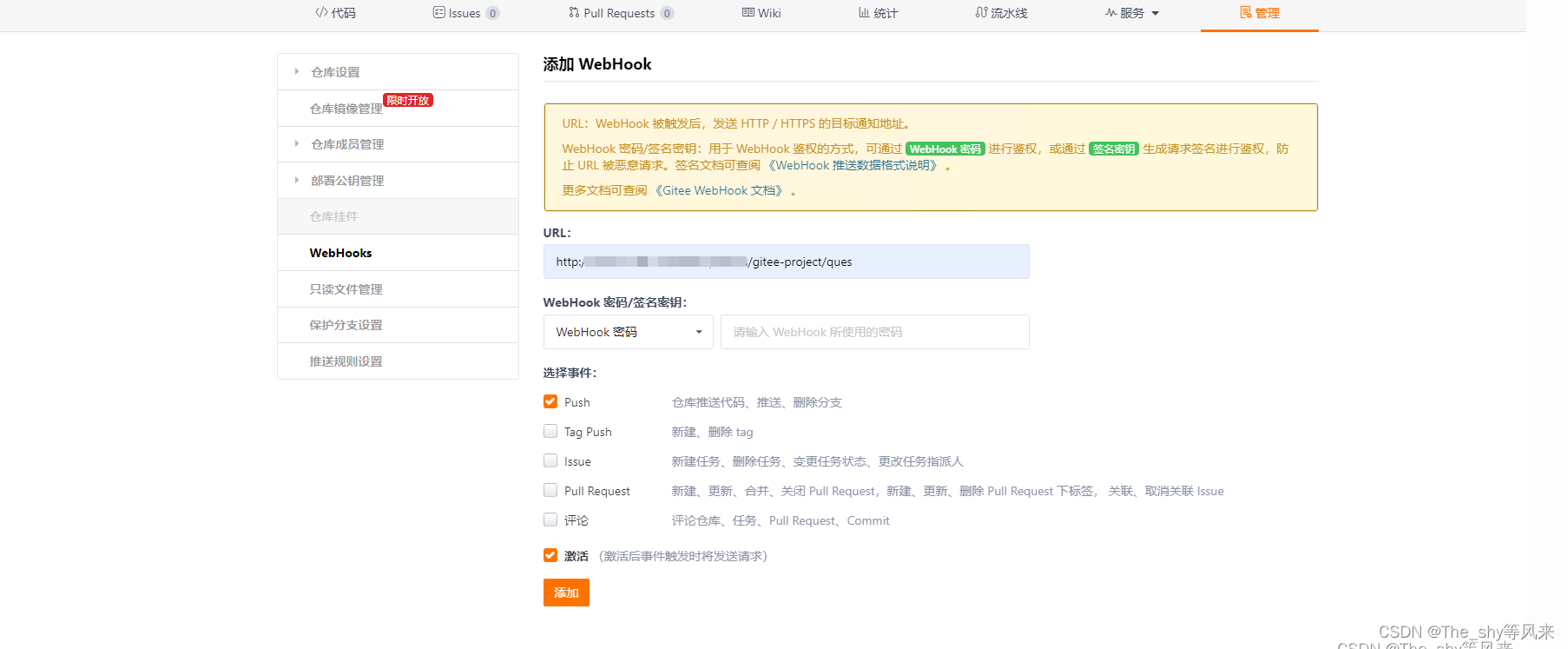
Task: Open 仓库镜像管理 in sidebar
Action: (346, 109)
